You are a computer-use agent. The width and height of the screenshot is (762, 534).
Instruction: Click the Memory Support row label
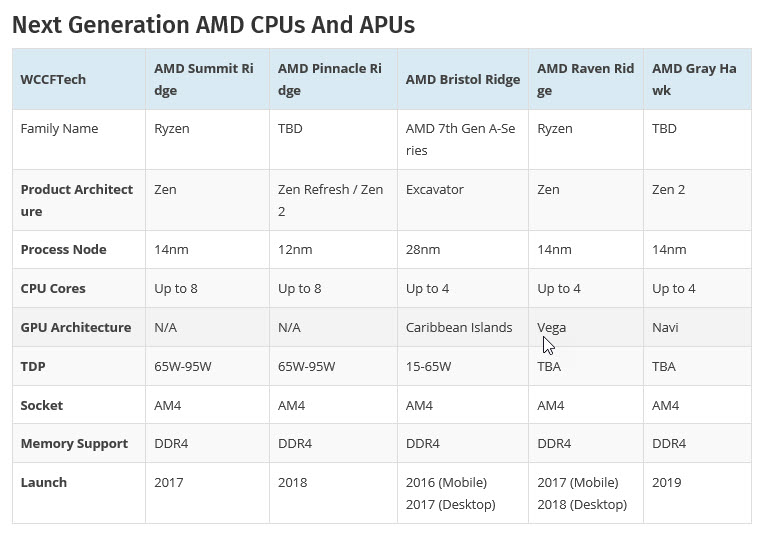(x=74, y=443)
